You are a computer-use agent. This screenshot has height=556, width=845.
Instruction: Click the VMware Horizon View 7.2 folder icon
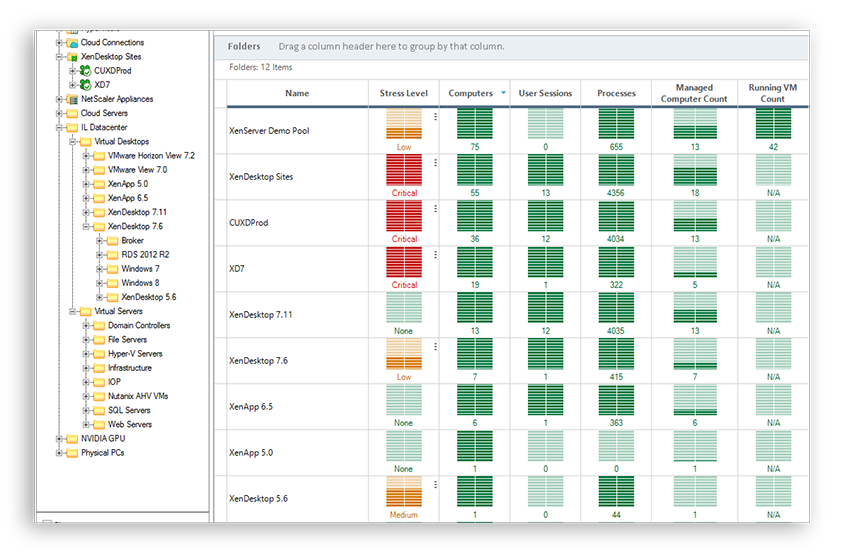point(99,156)
